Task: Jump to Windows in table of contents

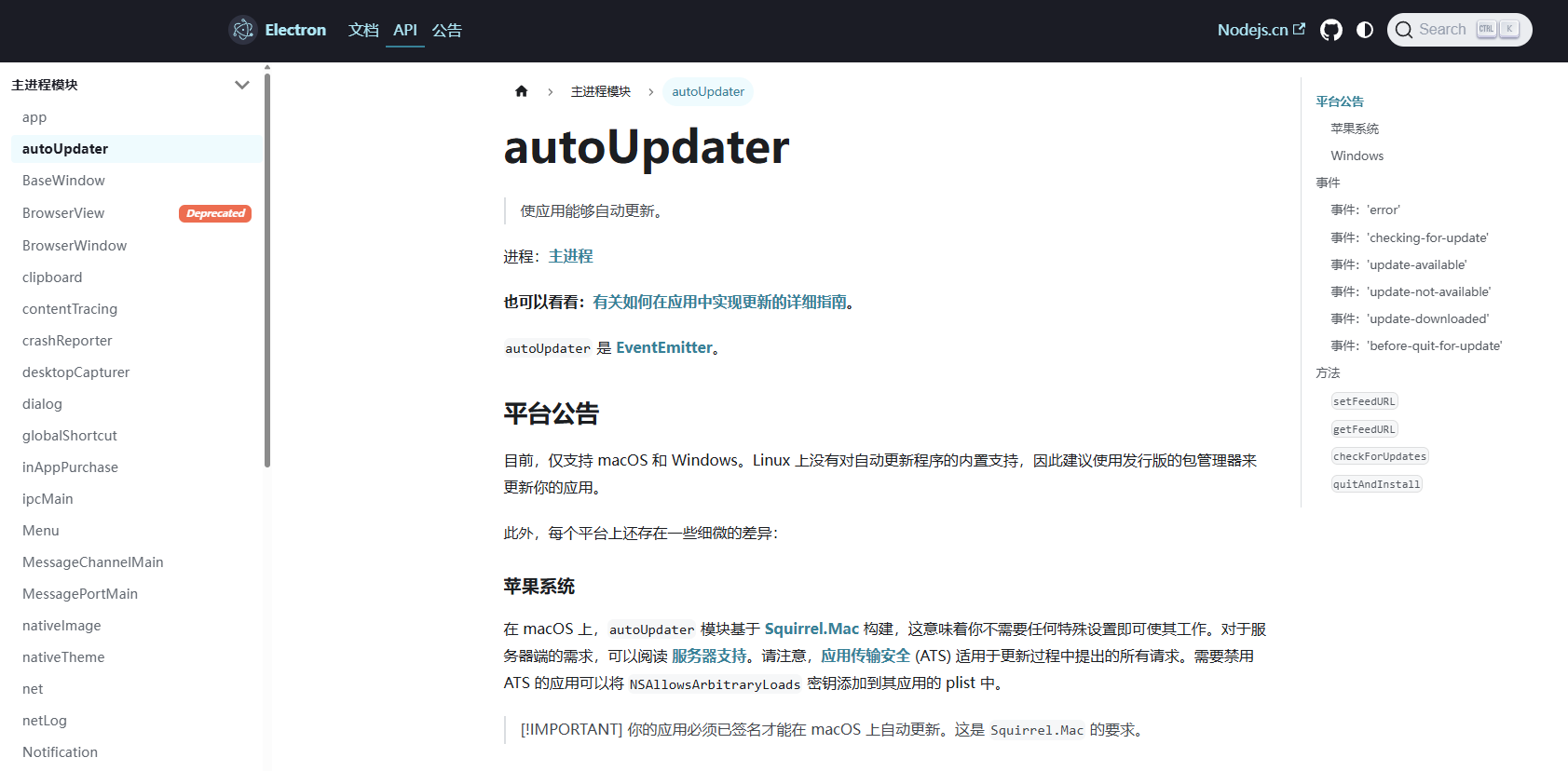Action: (x=1357, y=156)
